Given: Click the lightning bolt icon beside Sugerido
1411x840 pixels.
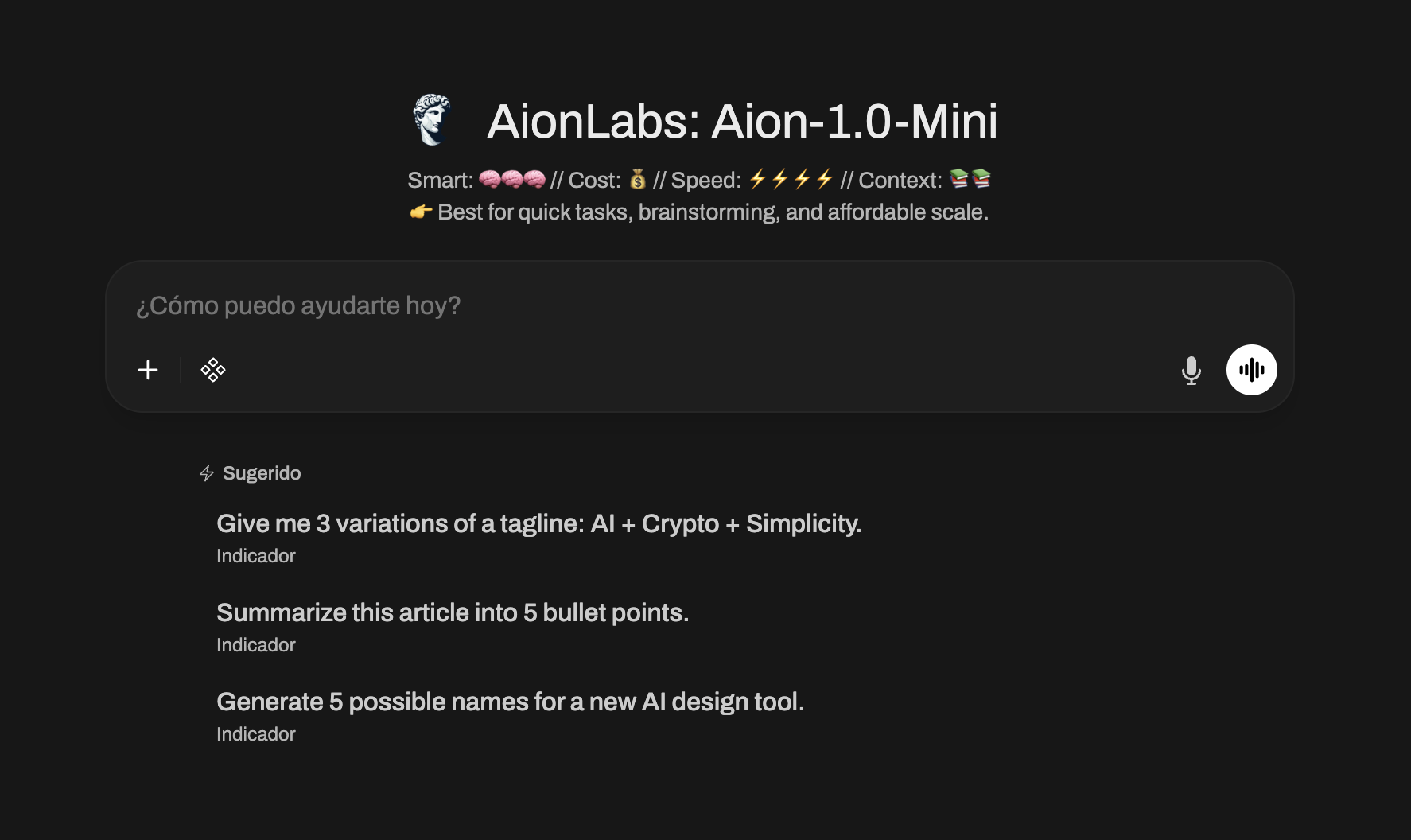Looking at the screenshot, I should coord(207,473).
